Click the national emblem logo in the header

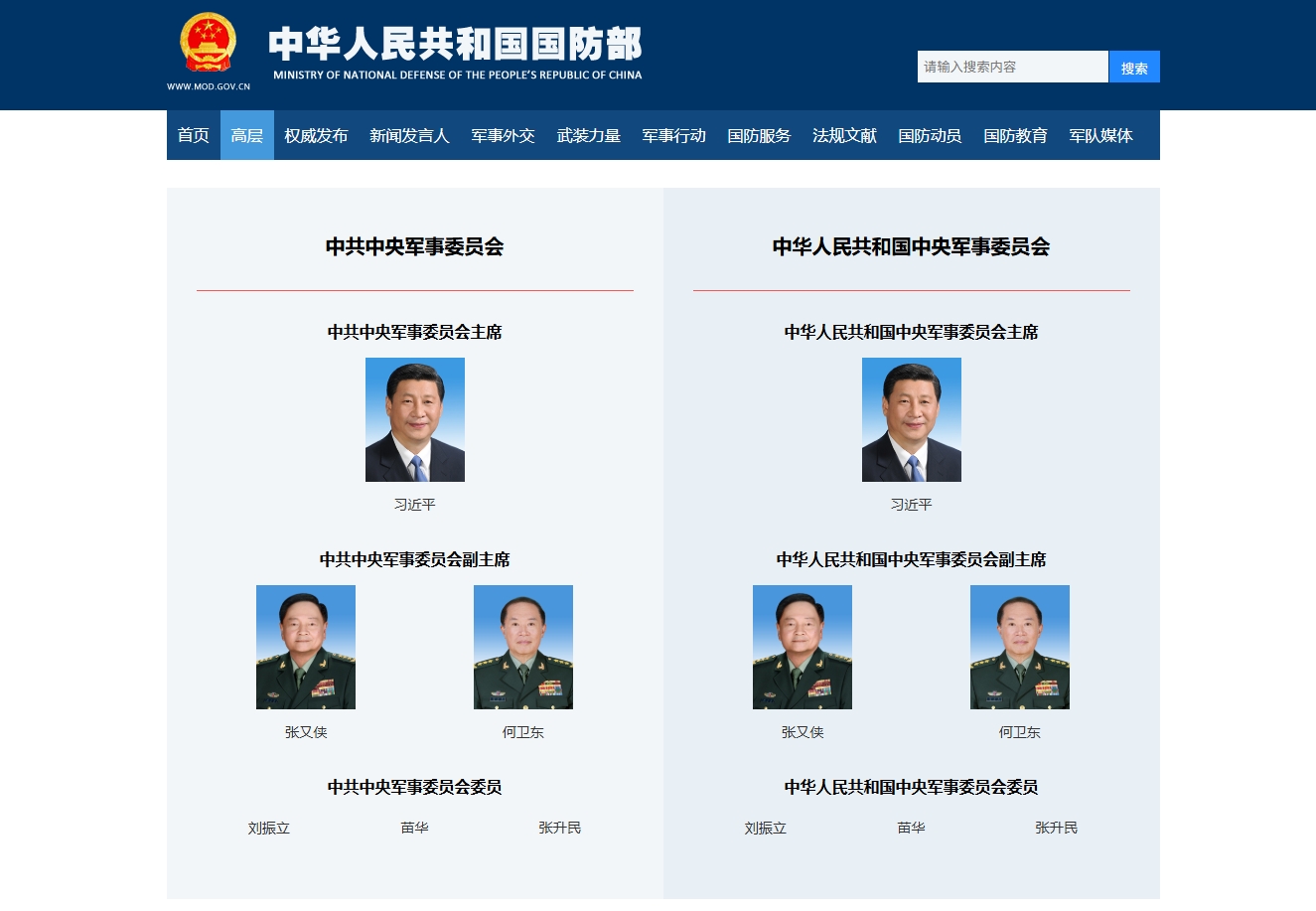pyautogui.click(x=209, y=42)
